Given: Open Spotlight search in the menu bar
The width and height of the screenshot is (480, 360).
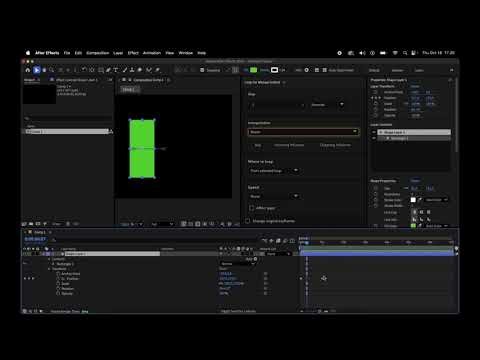Looking at the screenshot, I should [405, 53].
